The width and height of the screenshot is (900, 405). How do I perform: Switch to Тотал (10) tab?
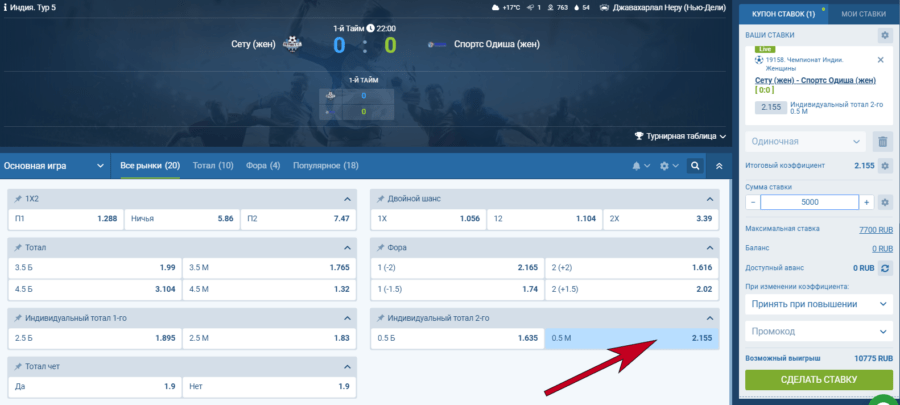[213, 166]
